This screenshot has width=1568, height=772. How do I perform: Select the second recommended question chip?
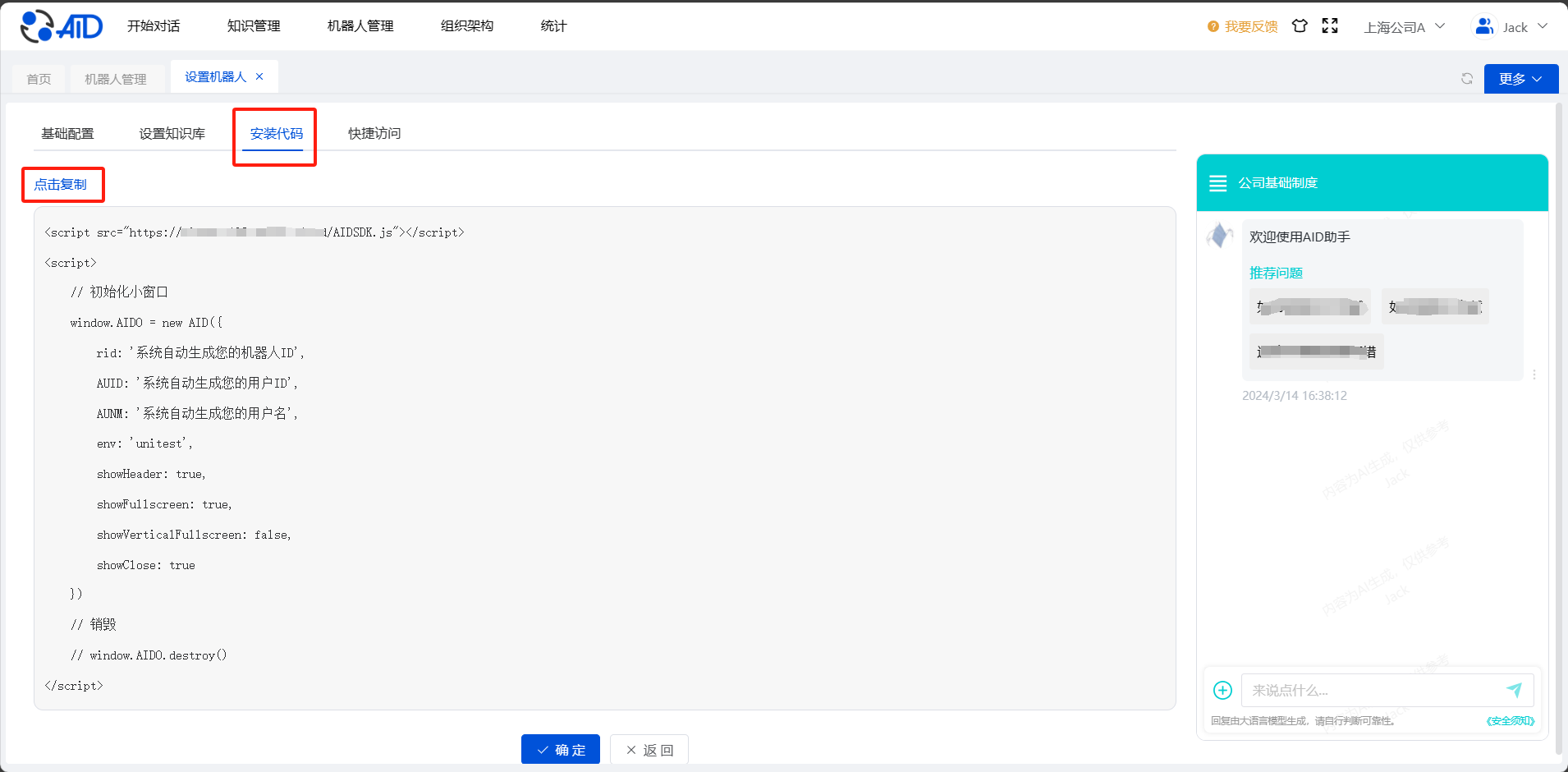pos(1435,306)
